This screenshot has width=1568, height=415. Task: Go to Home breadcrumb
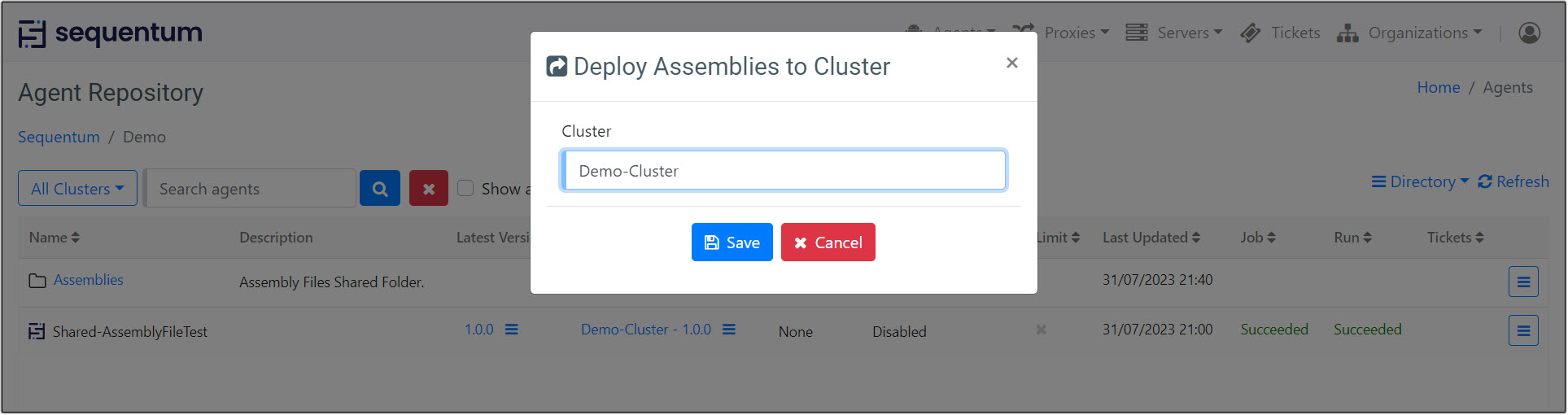point(1439,87)
